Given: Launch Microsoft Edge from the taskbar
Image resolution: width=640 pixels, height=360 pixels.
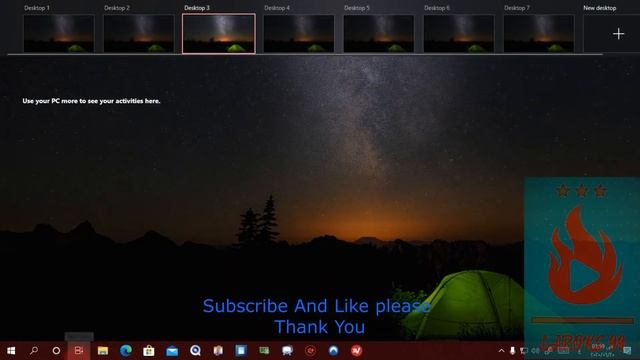Looking at the screenshot, I should (126, 351).
